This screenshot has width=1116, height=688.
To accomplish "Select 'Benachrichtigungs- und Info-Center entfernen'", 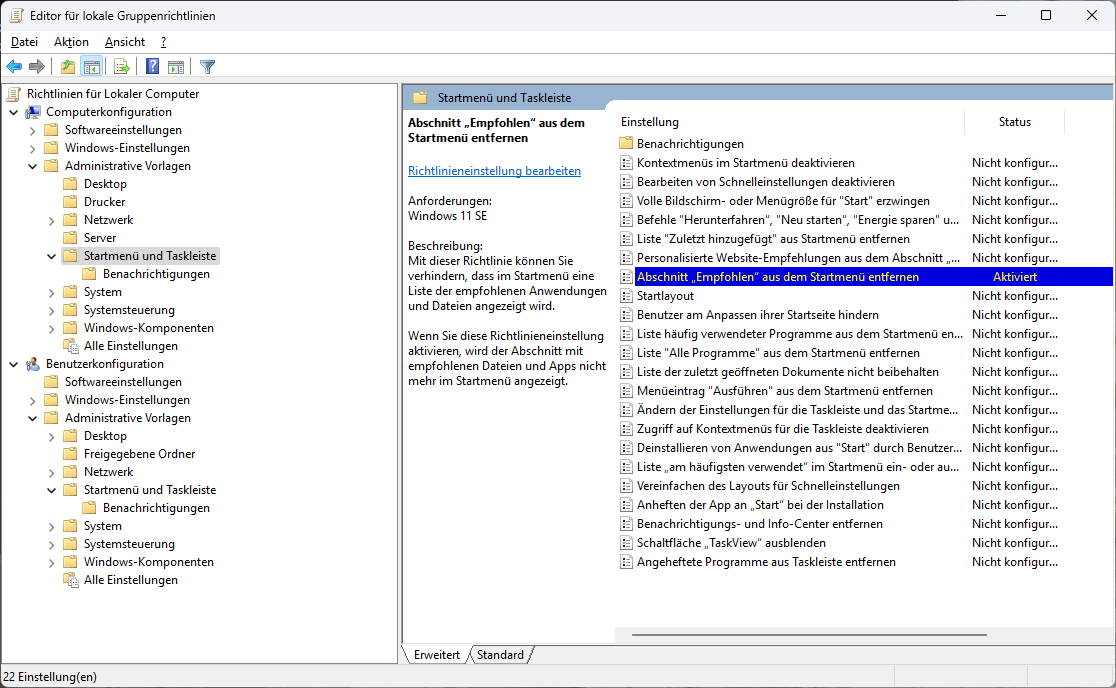I will (x=759, y=524).
